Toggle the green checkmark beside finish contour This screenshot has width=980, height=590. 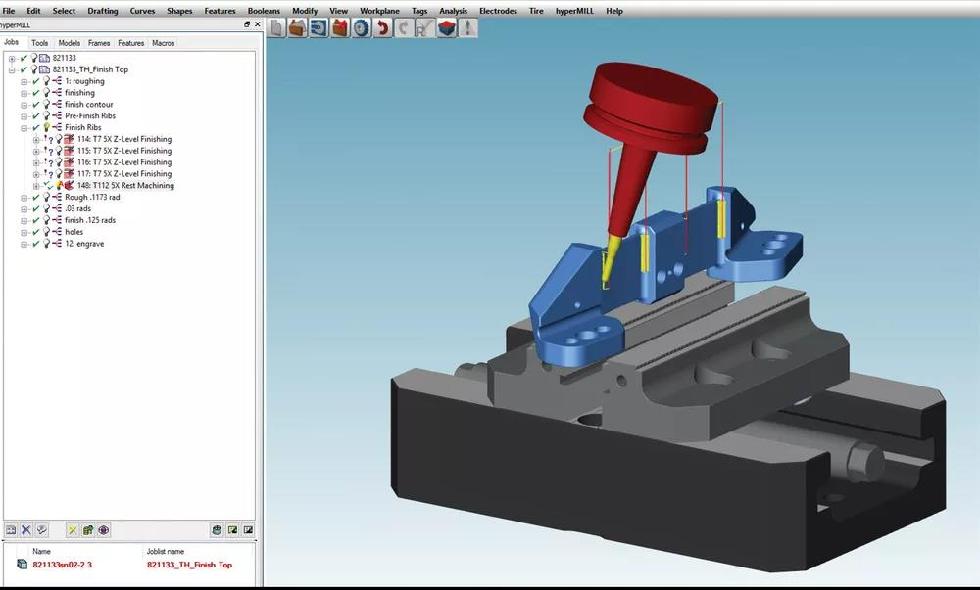coord(35,105)
